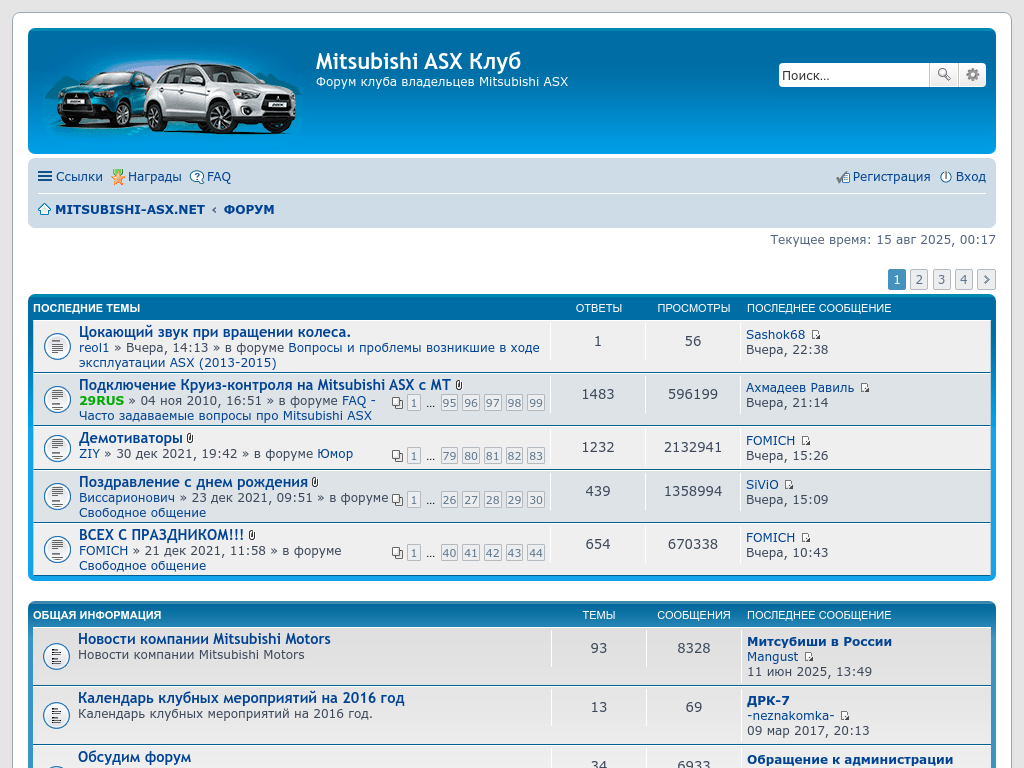
Task: Open -neznakomka- profile link
Action: pyautogui.click(x=791, y=716)
